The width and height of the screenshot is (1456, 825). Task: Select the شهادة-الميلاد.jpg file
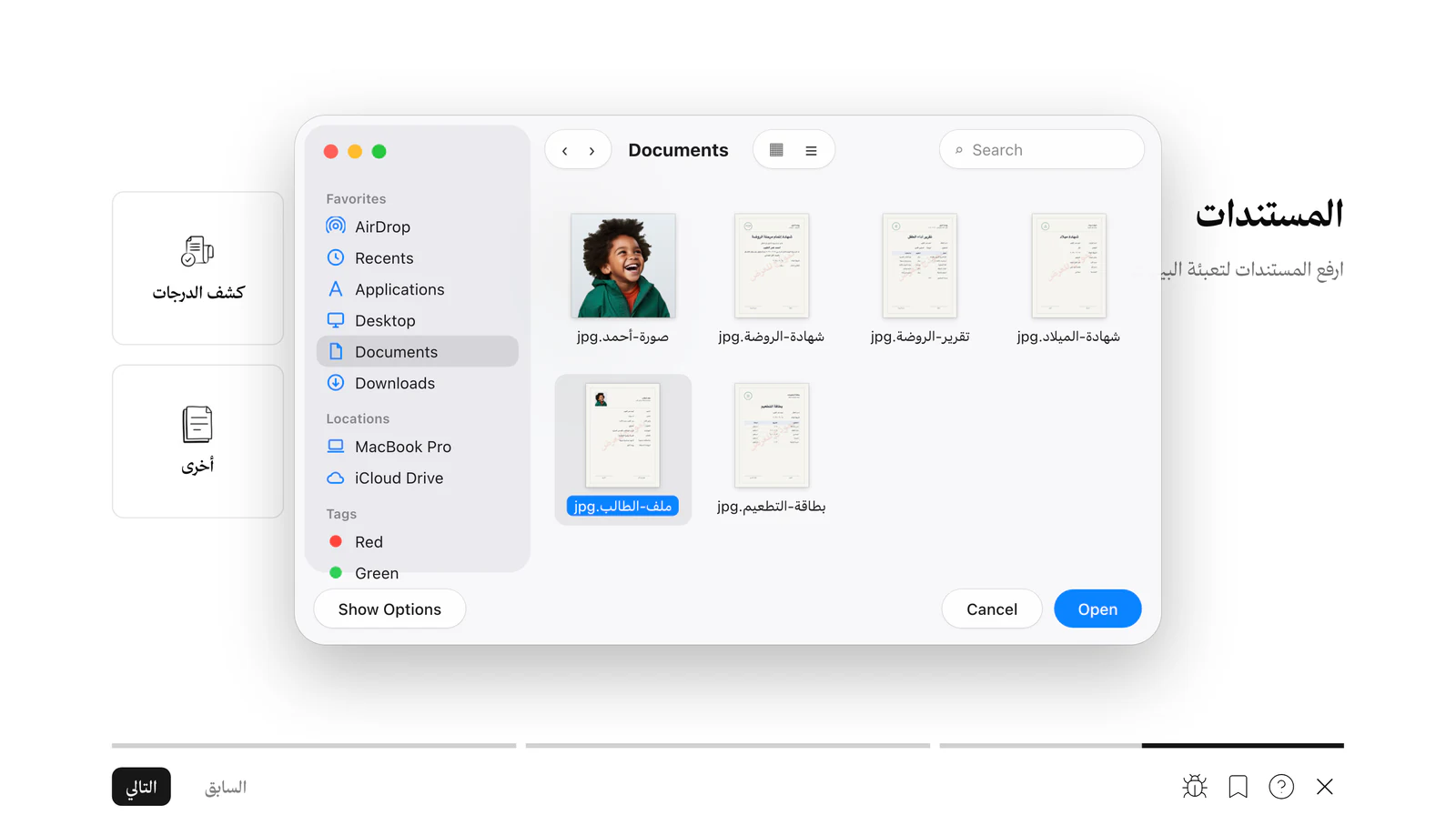point(1068,278)
